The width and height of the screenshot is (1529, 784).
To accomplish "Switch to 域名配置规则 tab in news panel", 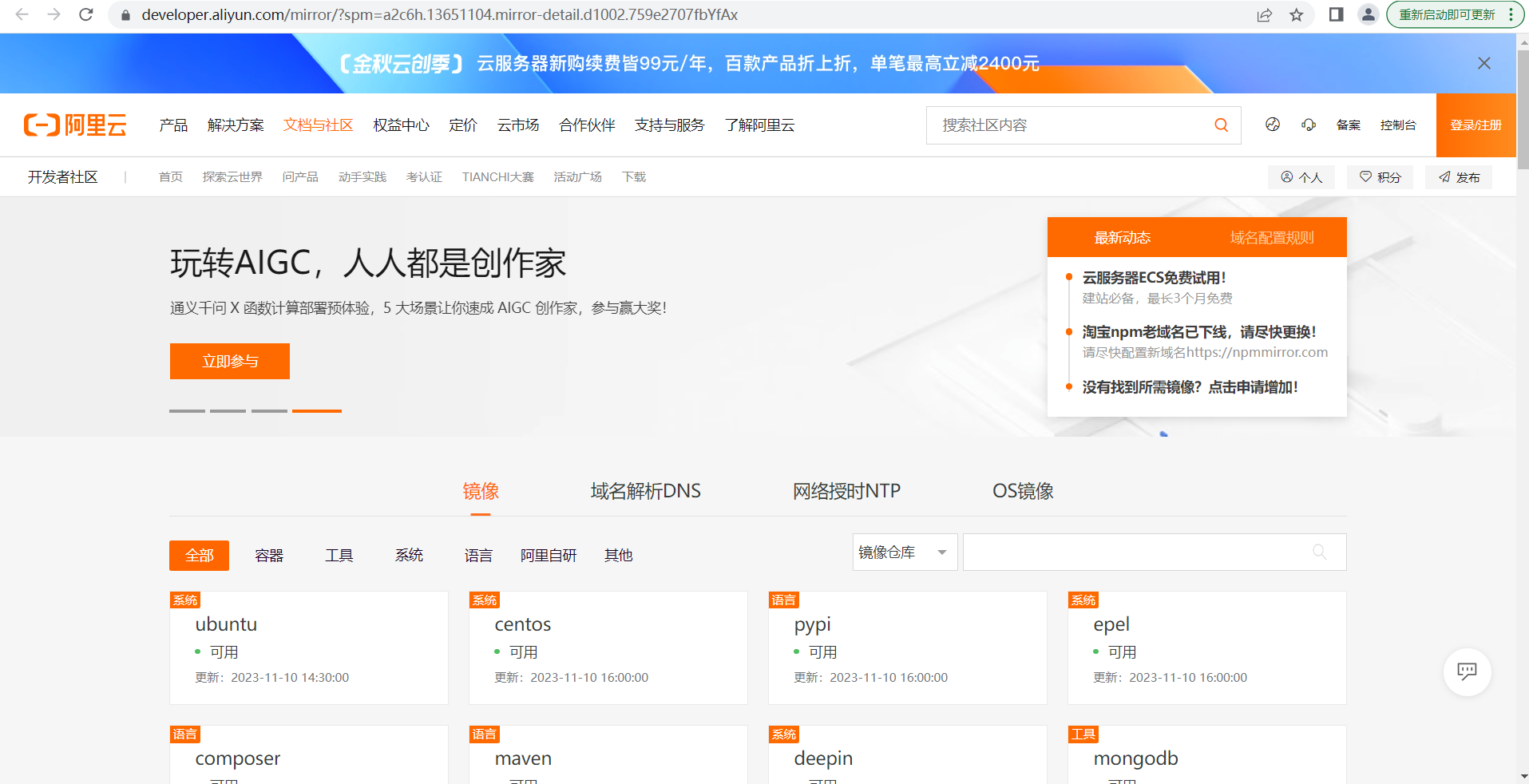I will 1272,237.
